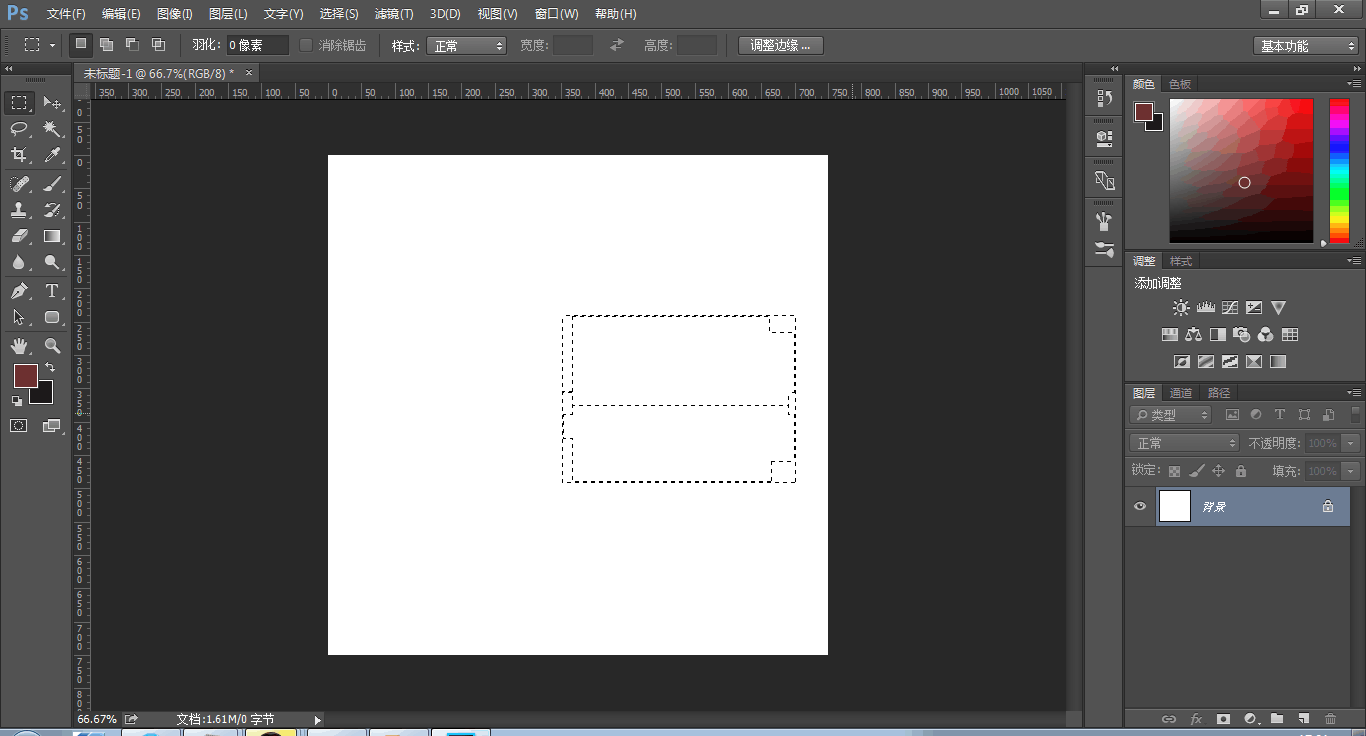
Task: Open the 文件(F) menu
Action: pos(66,14)
